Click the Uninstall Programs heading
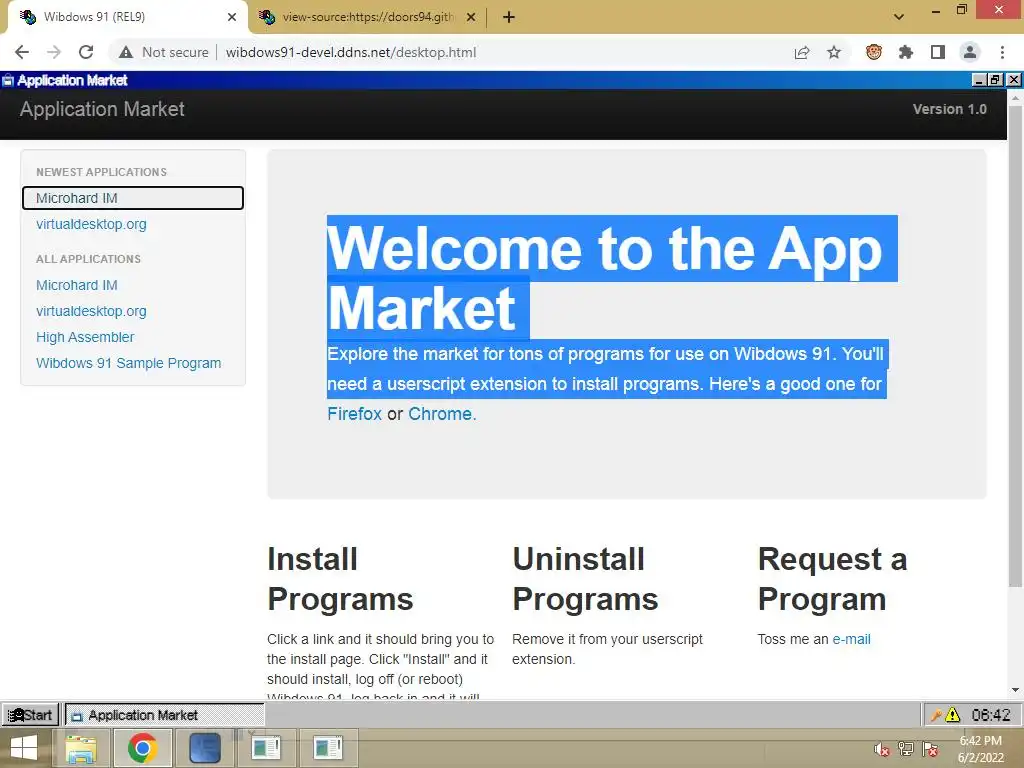1024x768 pixels. [585, 579]
